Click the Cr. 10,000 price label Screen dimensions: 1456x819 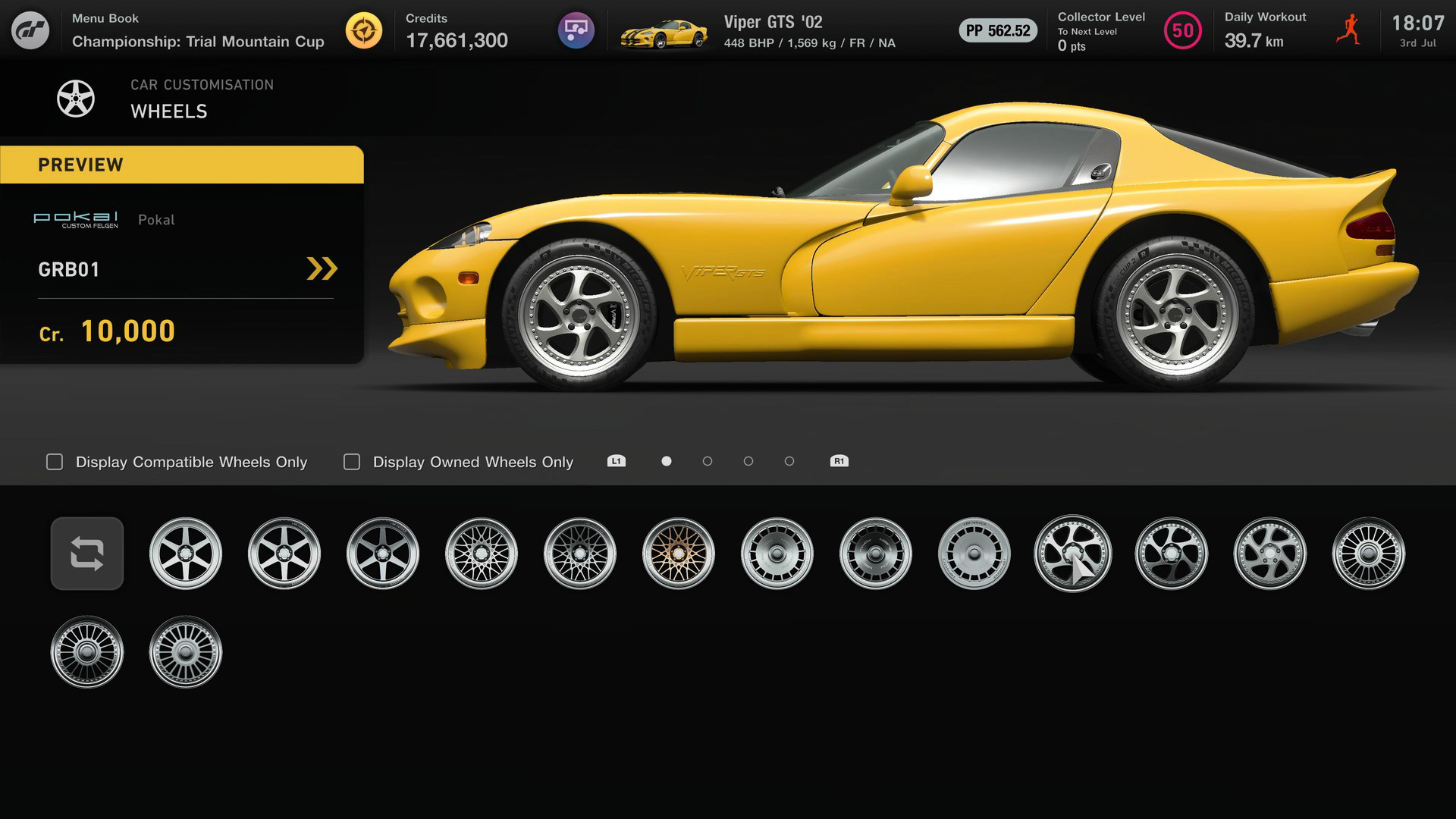click(x=108, y=331)
